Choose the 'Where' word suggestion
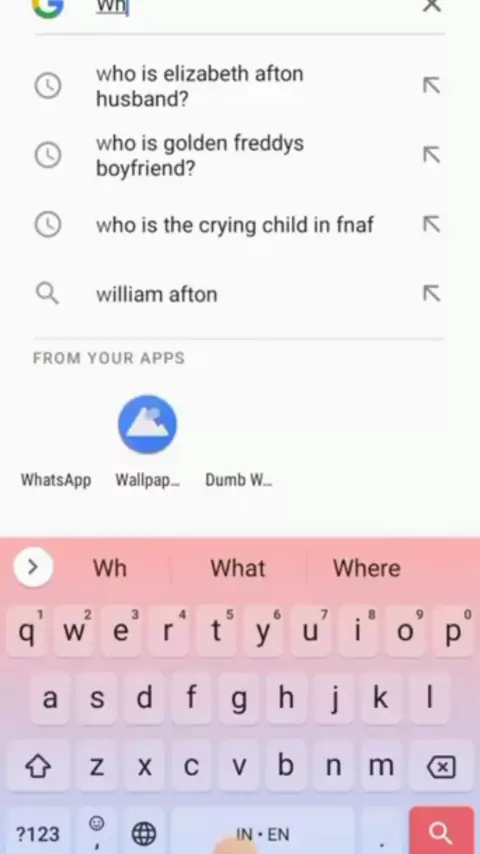 [x=367, y=568]
